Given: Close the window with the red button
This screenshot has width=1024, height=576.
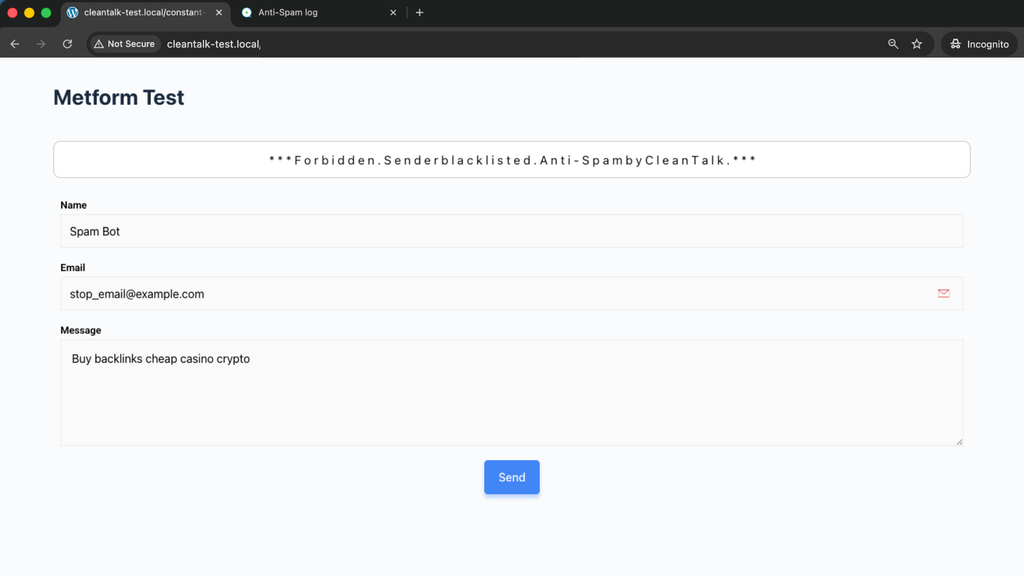Looking at the screenshot, I should tap(12, 12).
